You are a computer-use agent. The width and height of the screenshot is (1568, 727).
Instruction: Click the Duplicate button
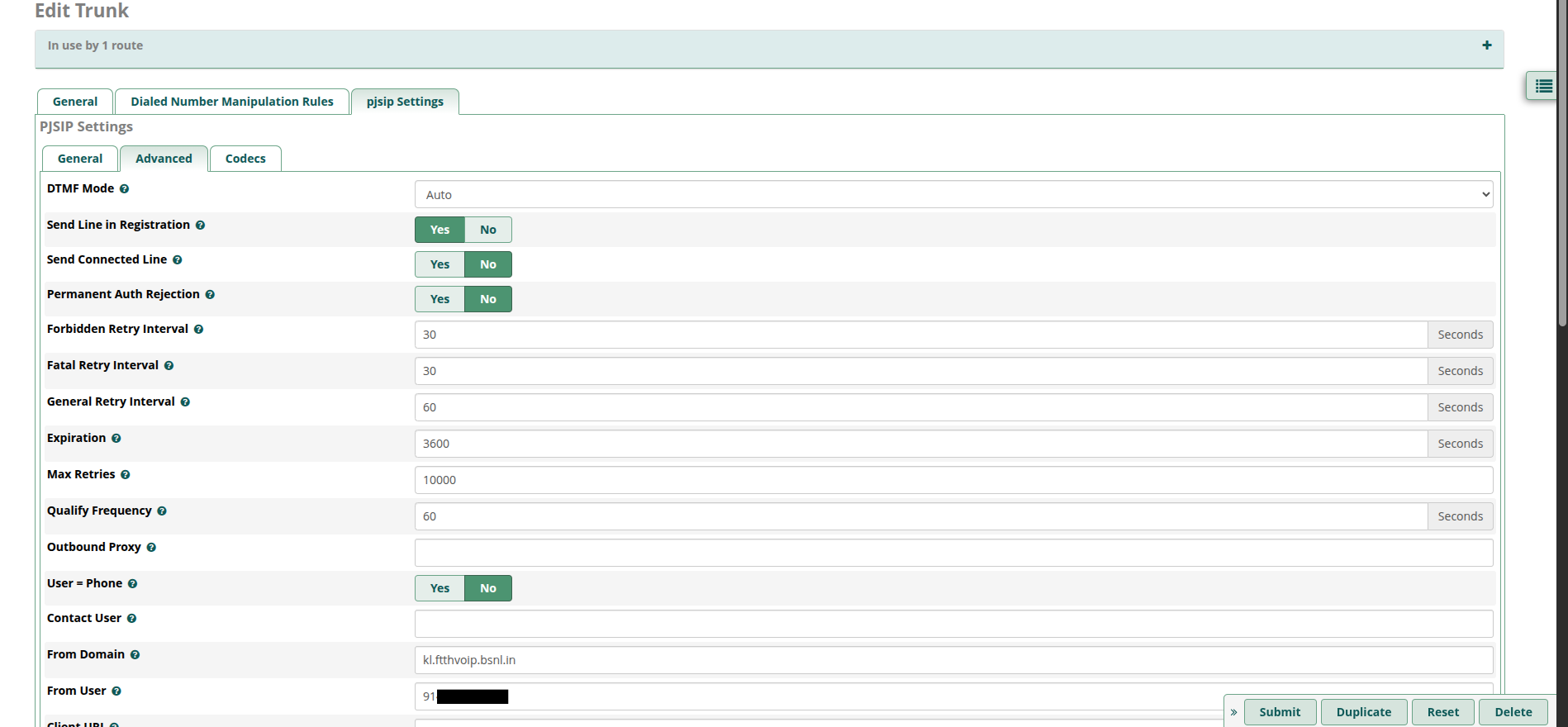point(1363,712)
